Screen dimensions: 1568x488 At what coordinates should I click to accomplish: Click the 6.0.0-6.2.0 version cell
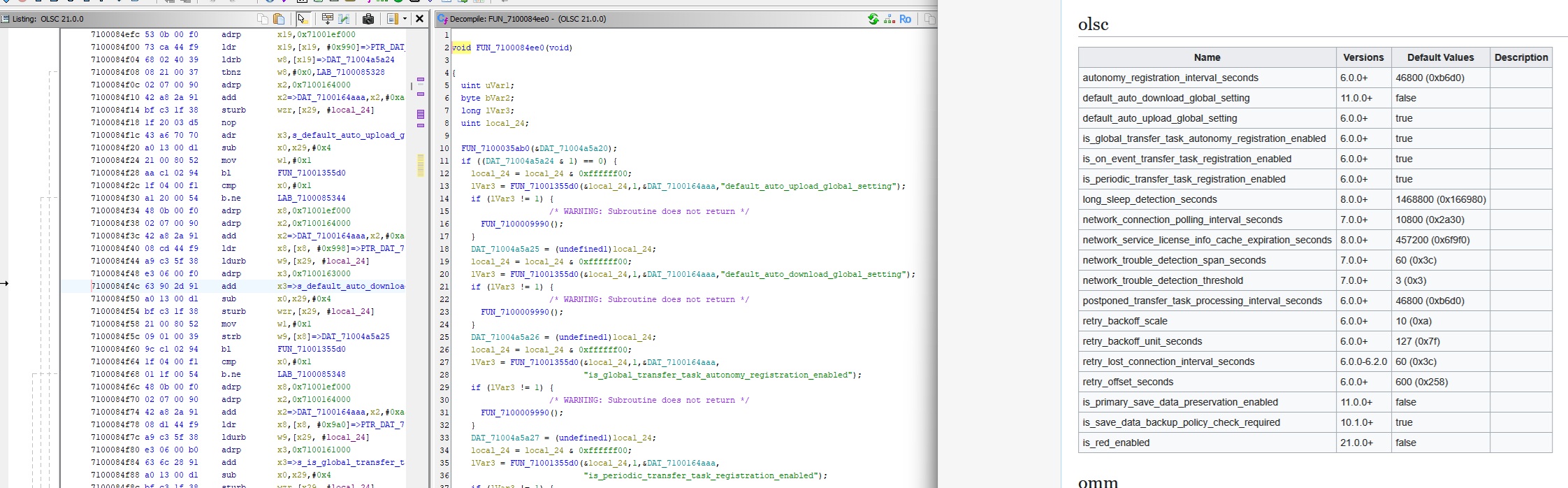[x=1363, y=361]
